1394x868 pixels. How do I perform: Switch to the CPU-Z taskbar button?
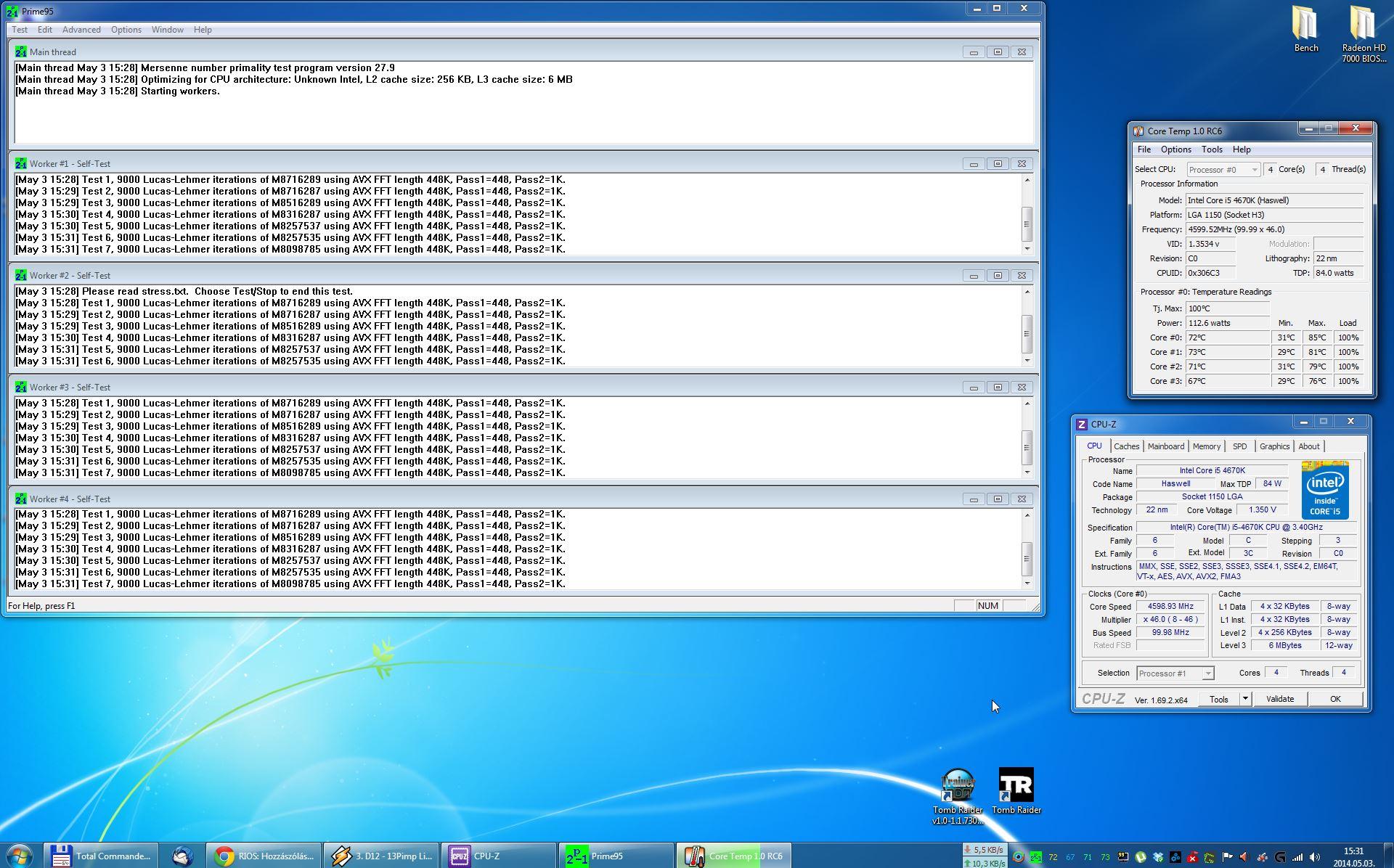click(499, 856)
